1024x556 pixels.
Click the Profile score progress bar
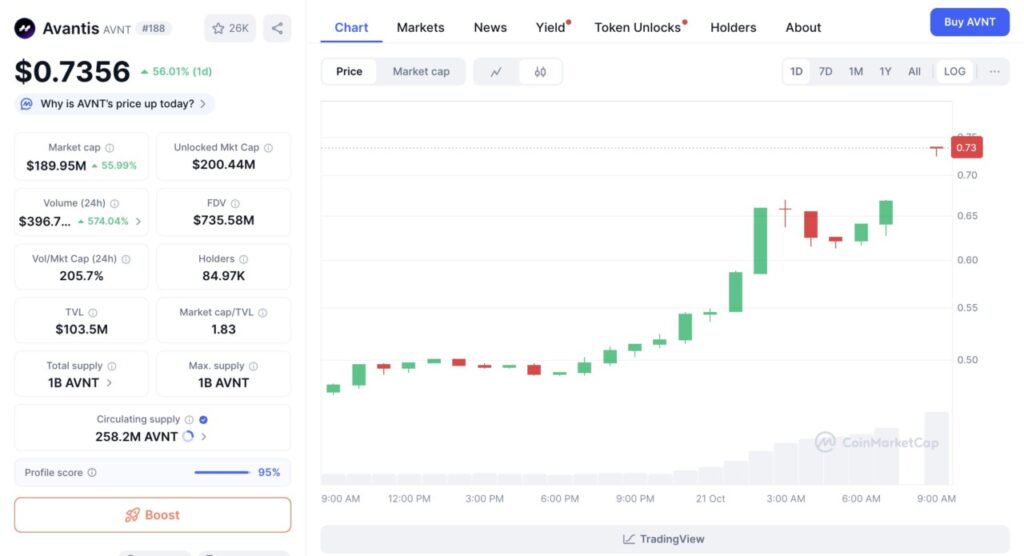click(222, 472)
